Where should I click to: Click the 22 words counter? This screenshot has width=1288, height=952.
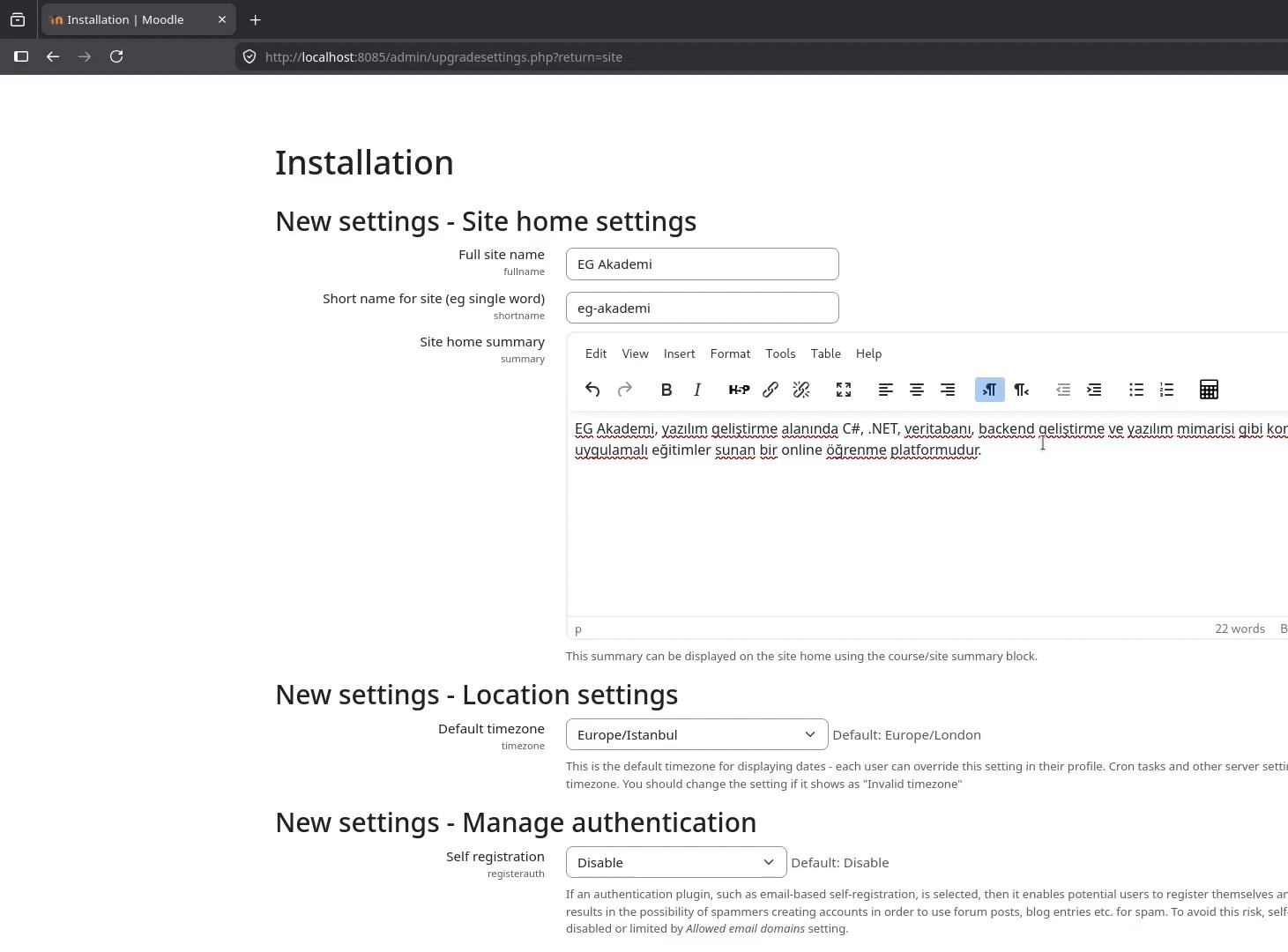1240,628
